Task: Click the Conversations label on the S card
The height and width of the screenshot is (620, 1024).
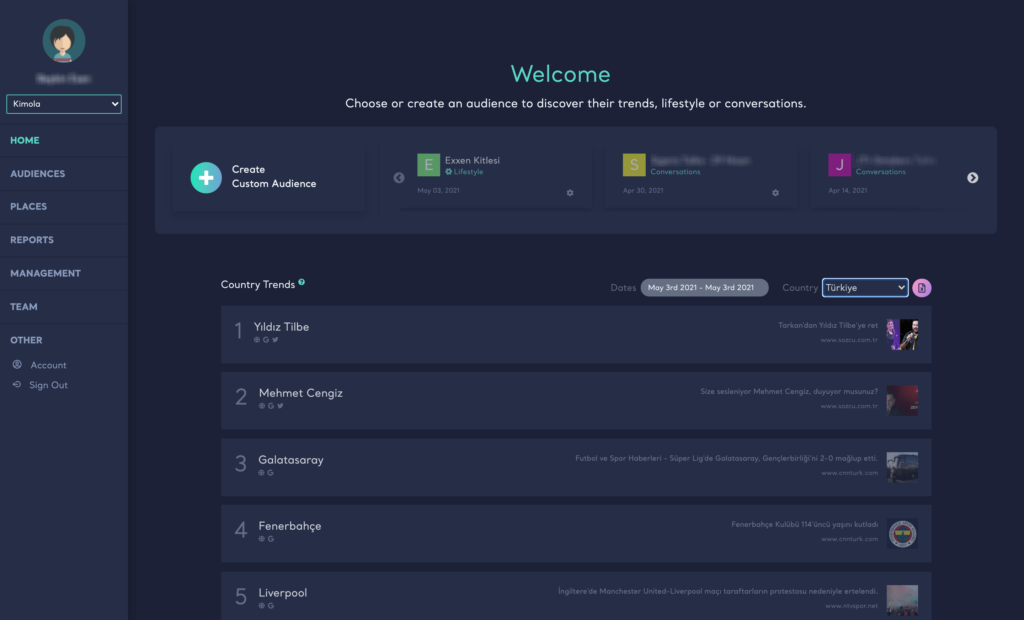Action: point(675,172)
